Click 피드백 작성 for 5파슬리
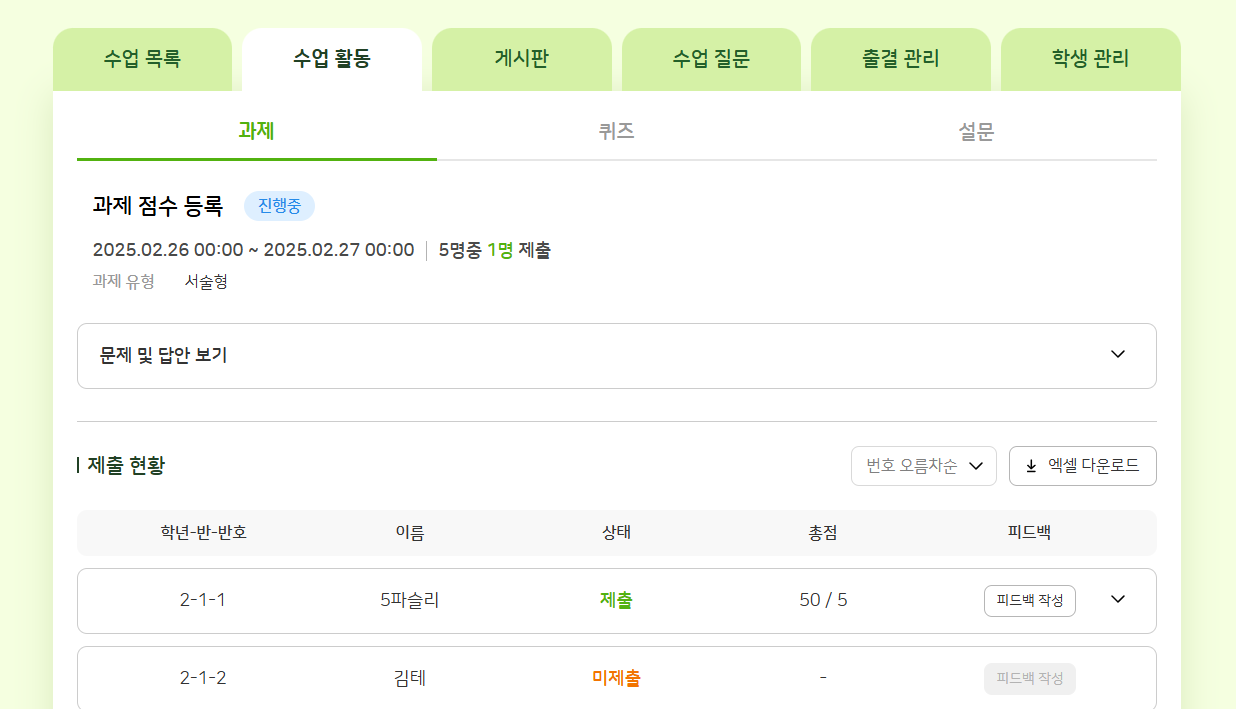 click(1029, 601)
